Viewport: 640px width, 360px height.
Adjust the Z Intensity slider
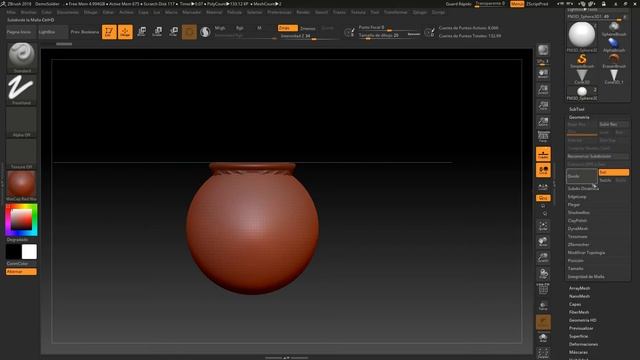coord(308,36)
